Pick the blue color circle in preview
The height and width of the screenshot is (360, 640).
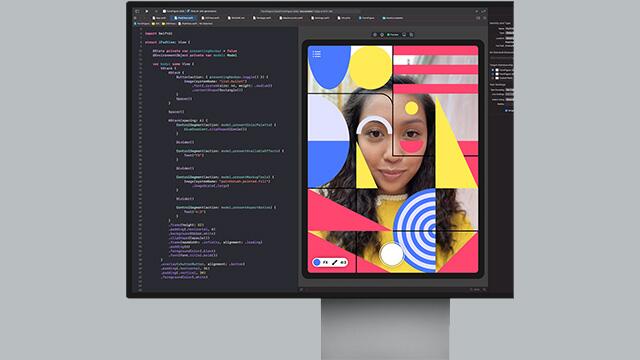pos(317,262)
